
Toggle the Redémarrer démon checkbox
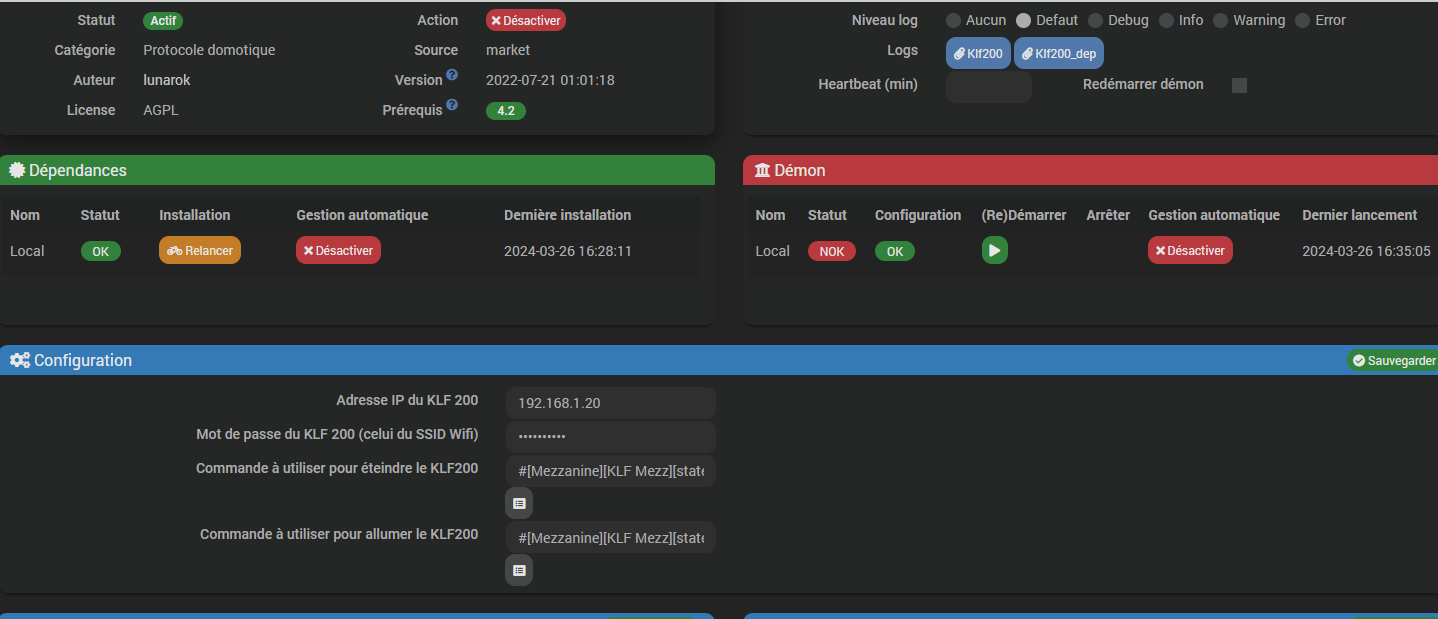[1239, 85]
